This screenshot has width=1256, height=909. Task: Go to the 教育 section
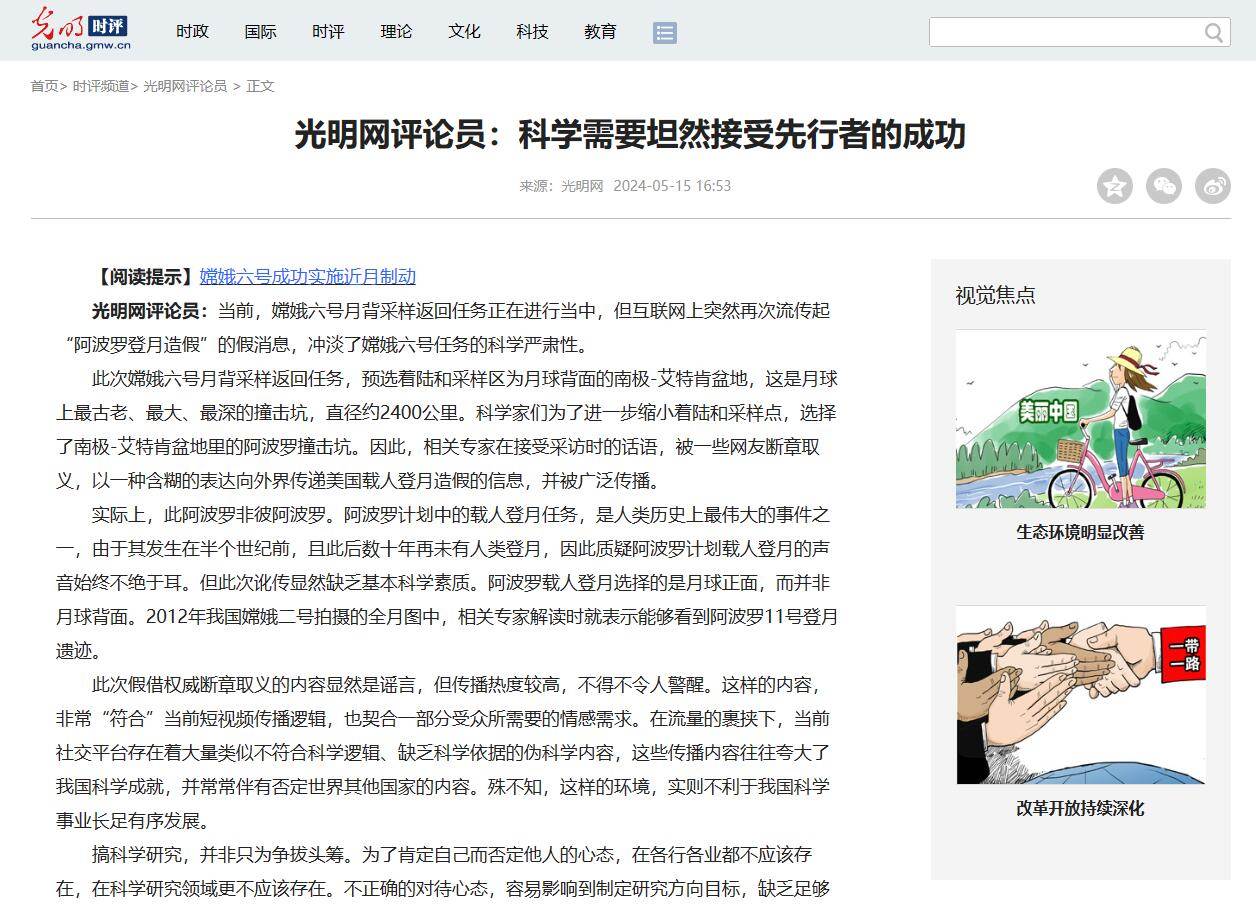click(600, 32)
